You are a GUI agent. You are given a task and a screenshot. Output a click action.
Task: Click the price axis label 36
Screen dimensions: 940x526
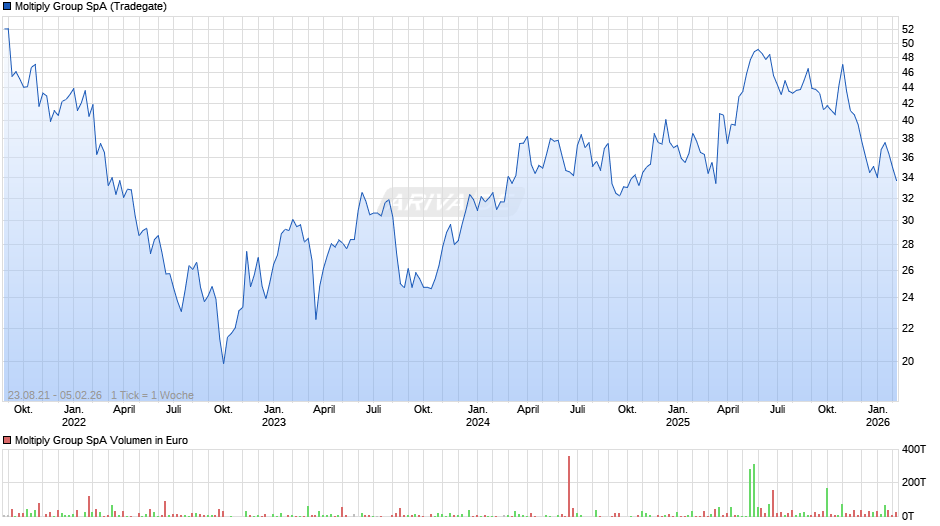tap(908, 158)
